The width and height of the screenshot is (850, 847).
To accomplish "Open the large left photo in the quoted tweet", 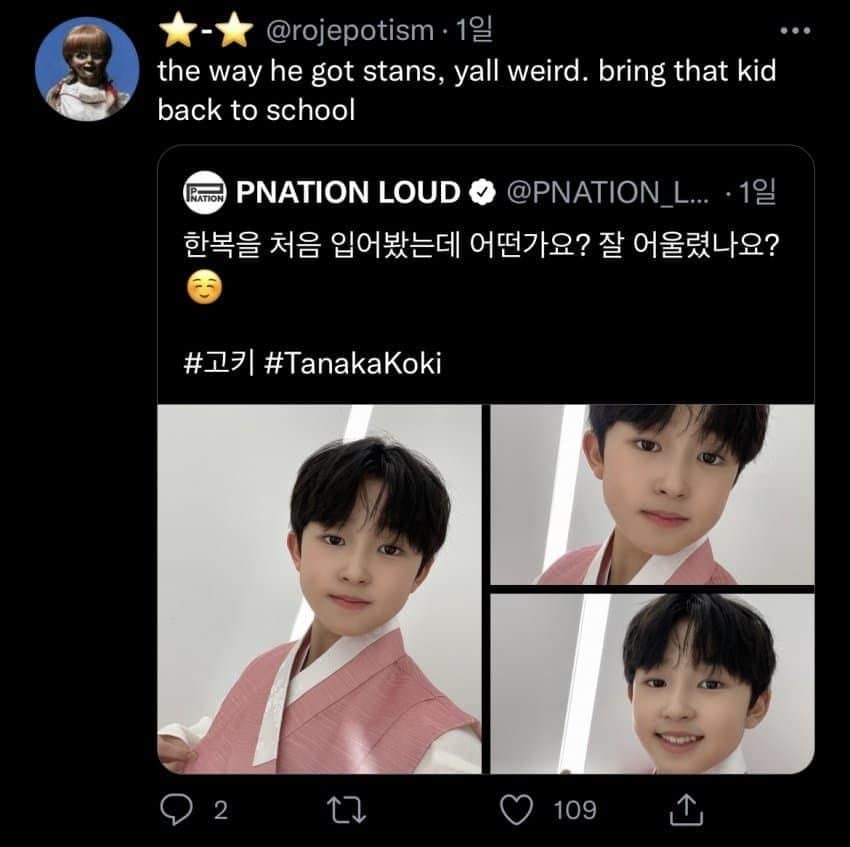I will [x=319, y=588].
